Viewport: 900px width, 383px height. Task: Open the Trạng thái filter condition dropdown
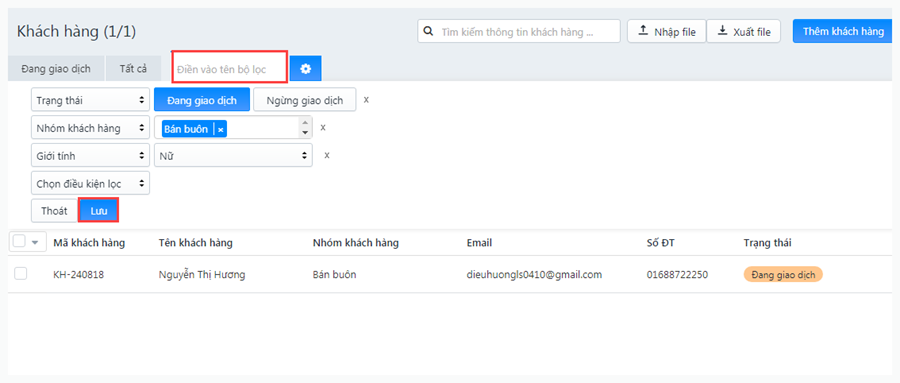tap(91, 100)
